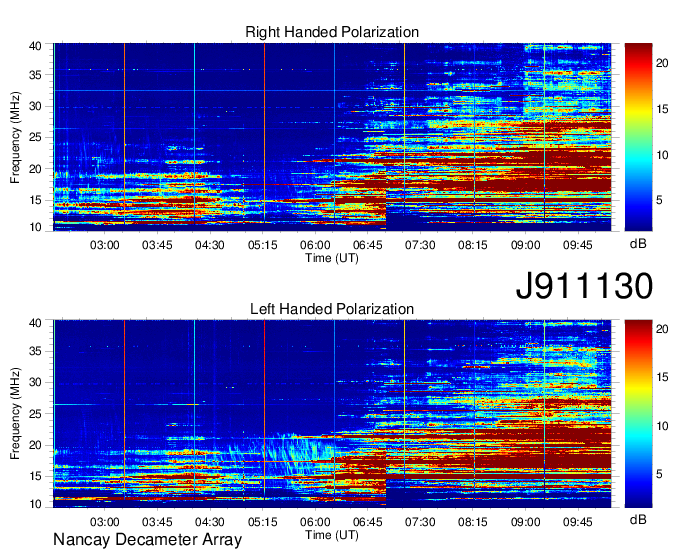This screenshot has width=680, height=552.
Task: Click 06:00 time tick of Right Handed plot
Action: pyautogui.click(x=315, y=245)
